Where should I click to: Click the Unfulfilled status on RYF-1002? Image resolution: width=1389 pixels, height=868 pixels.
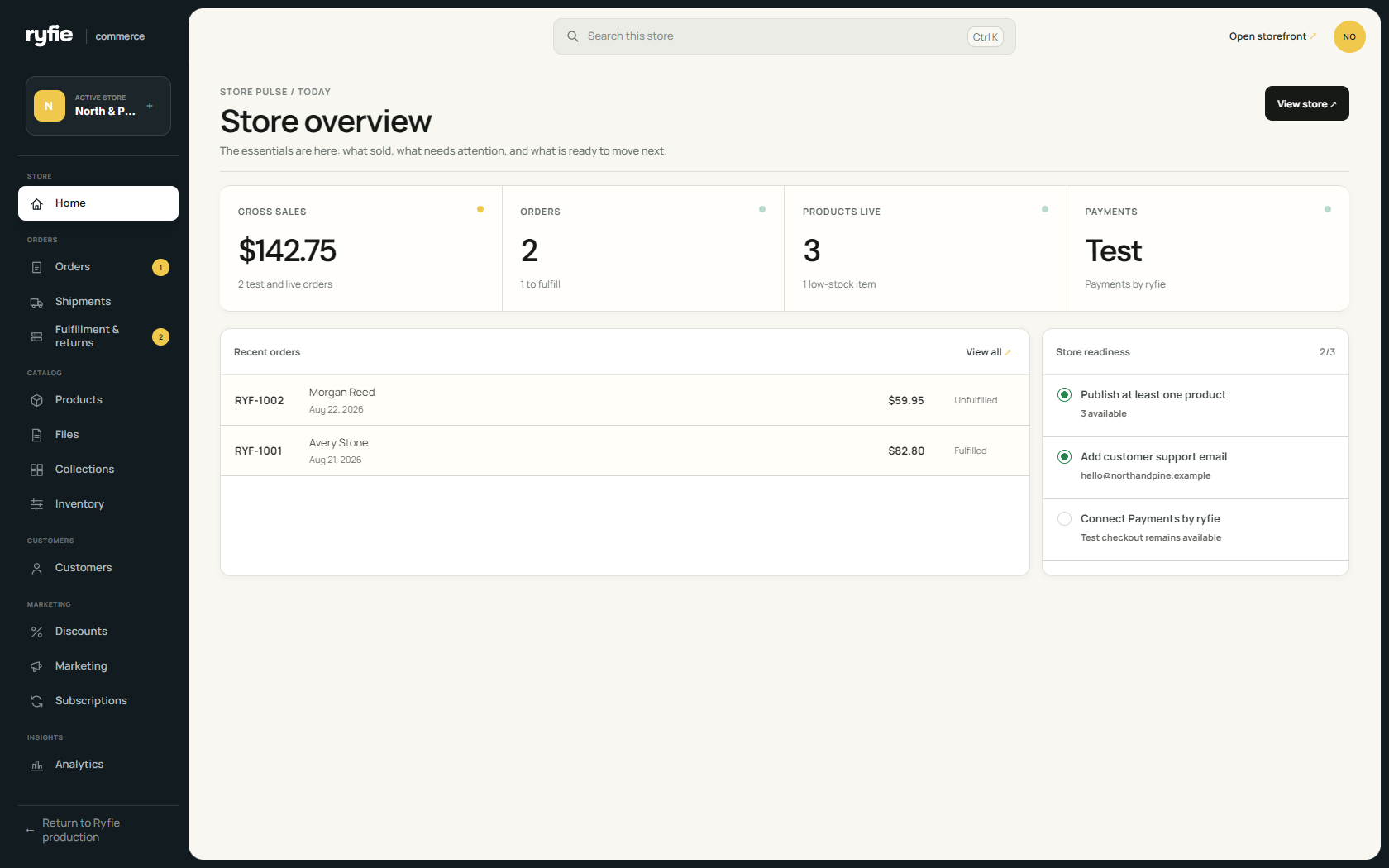(976, 400)
